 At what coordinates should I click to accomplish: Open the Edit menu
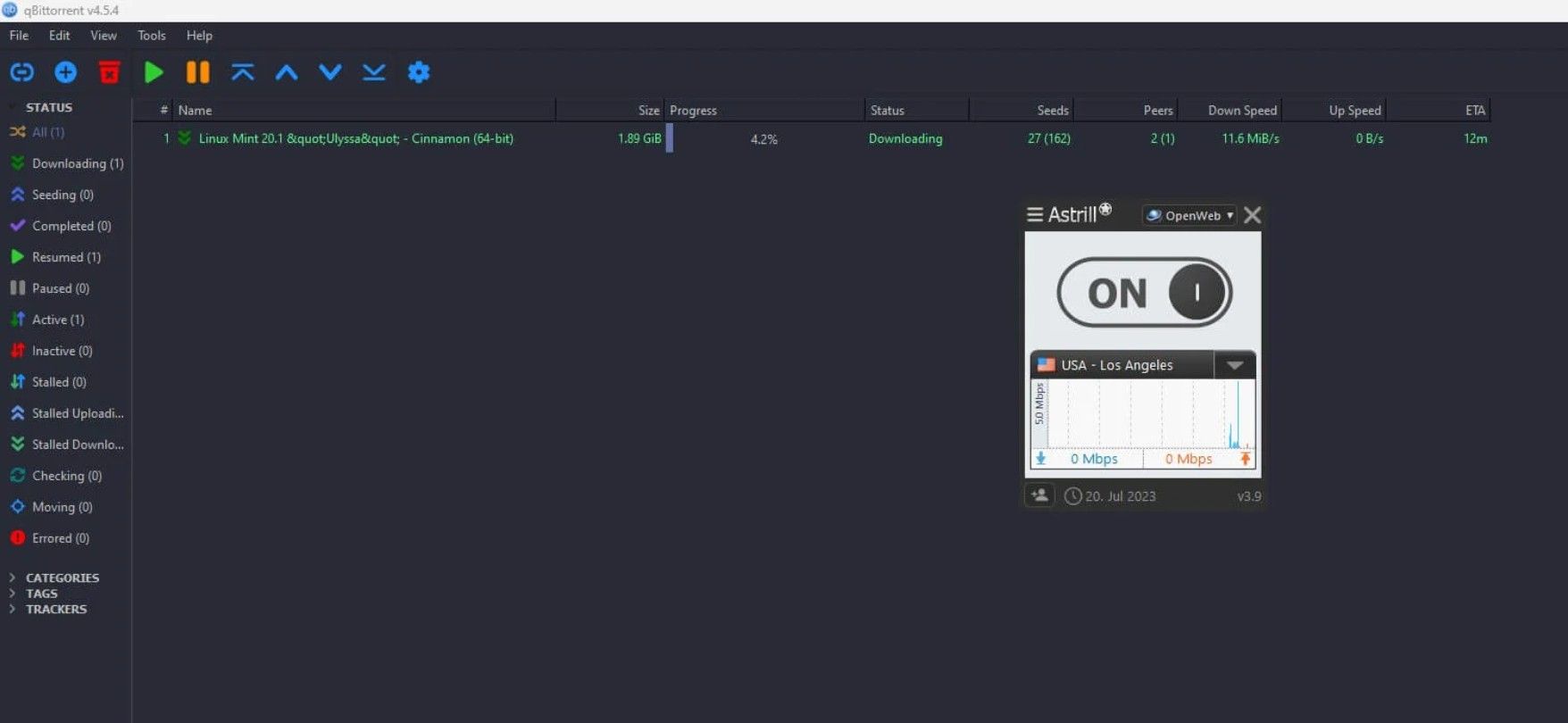pos(59,36)
